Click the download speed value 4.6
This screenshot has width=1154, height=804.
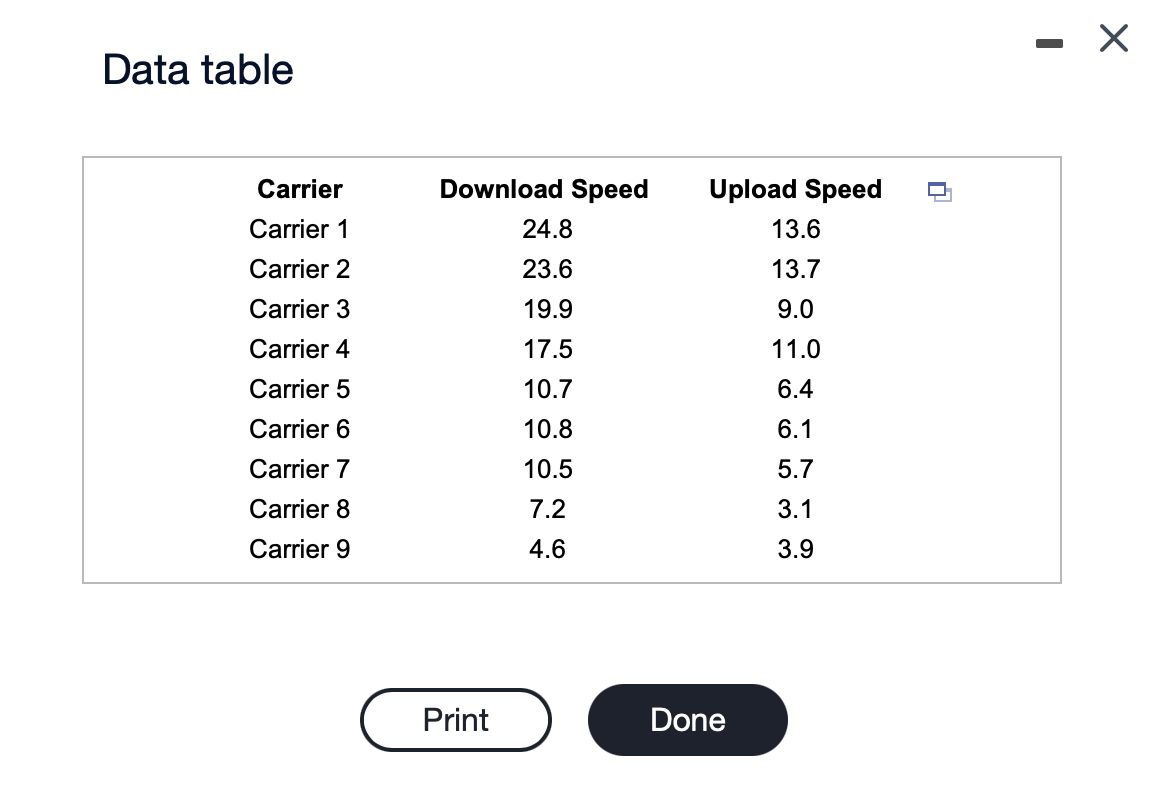pyautogui.click(x=547, y=549)
